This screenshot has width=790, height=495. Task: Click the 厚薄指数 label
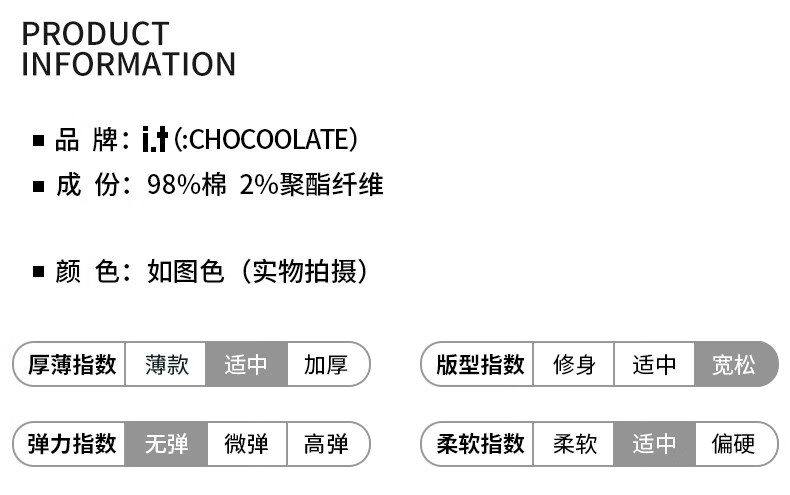click(73, 364)
